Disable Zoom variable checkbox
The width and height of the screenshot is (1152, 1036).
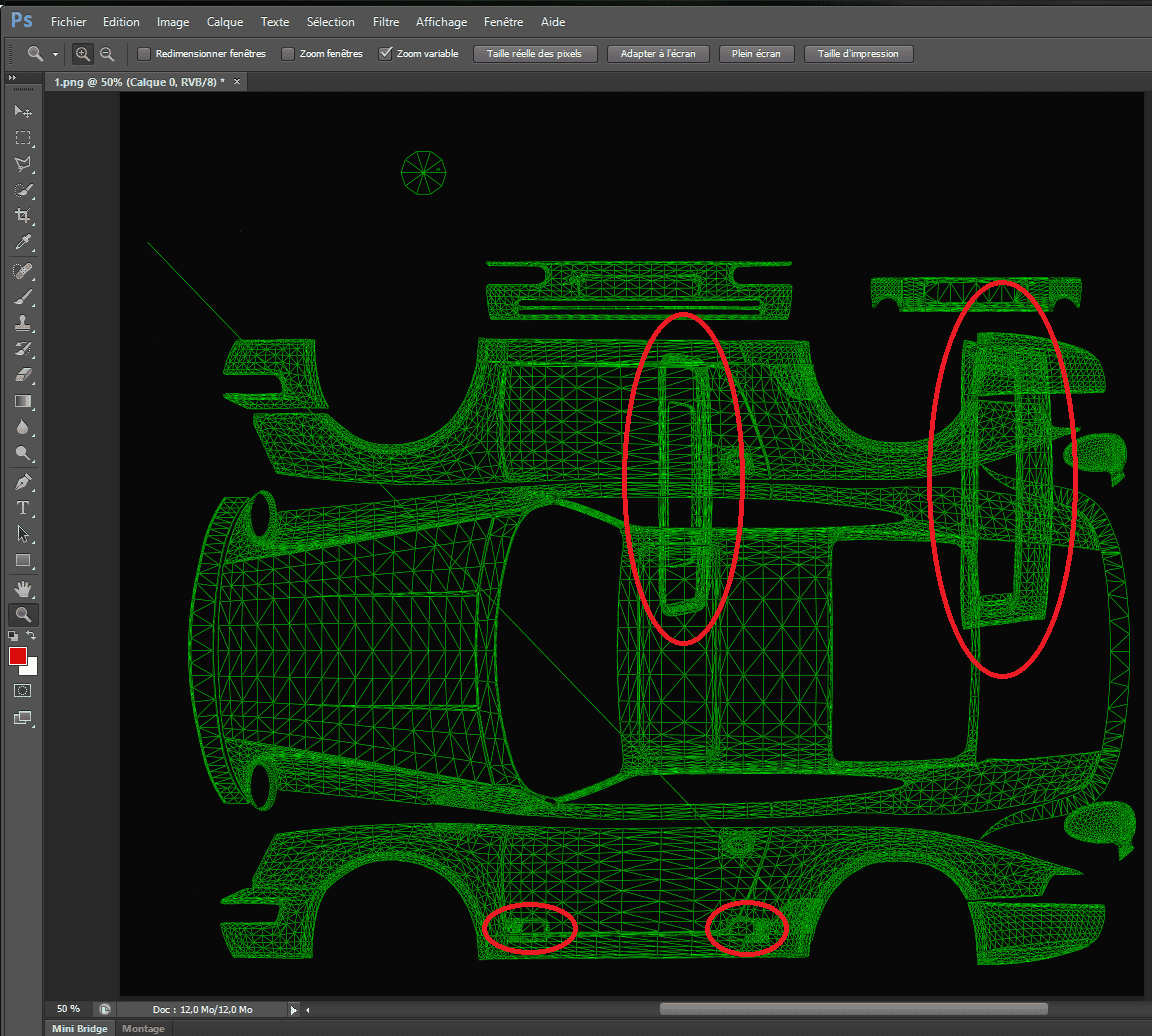click(385, 54)
